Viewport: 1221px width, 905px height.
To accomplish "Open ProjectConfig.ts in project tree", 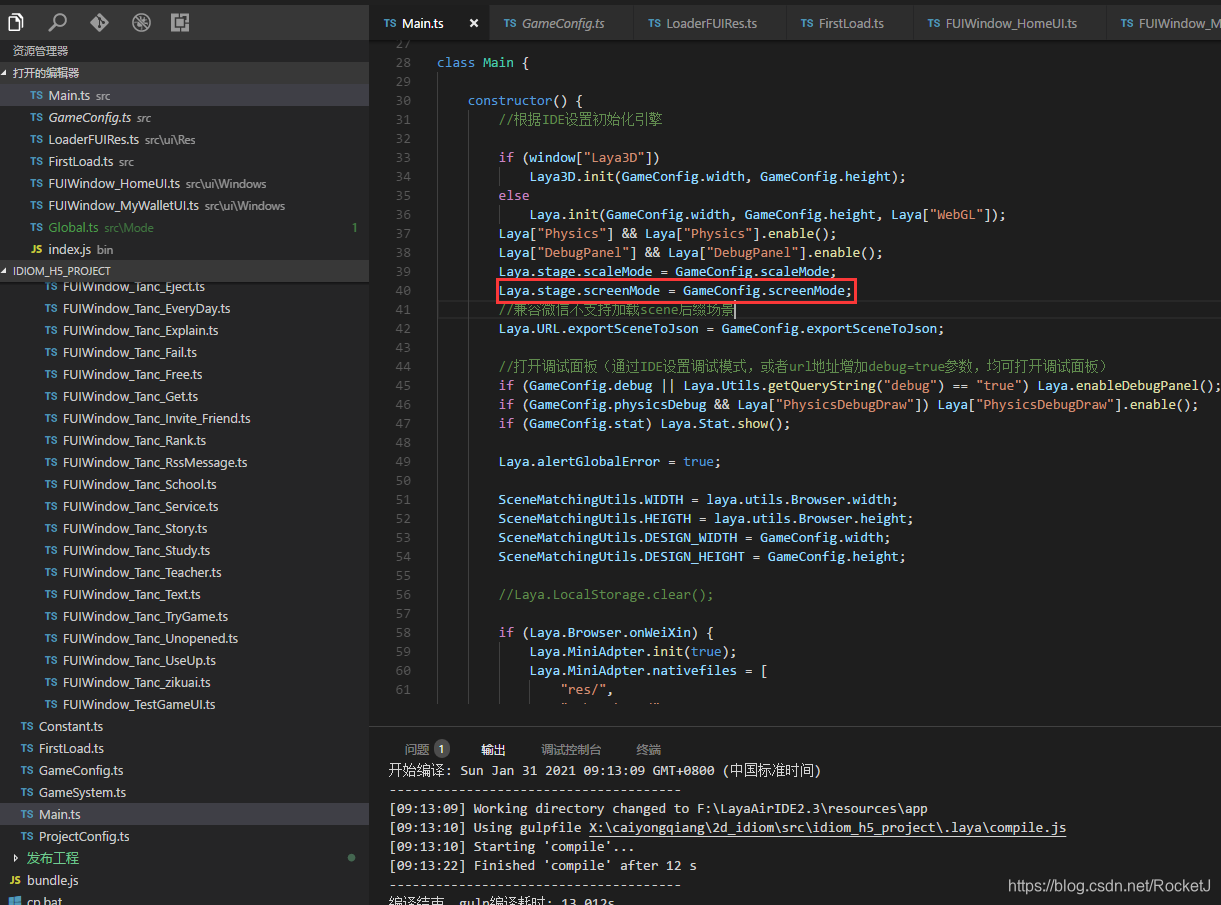I will tap(184, 836).
